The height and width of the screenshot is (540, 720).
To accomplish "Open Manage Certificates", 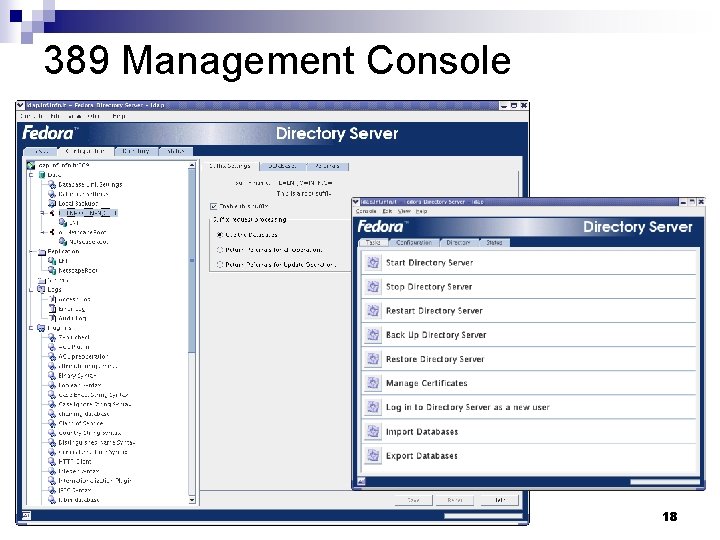I will 427,383.
